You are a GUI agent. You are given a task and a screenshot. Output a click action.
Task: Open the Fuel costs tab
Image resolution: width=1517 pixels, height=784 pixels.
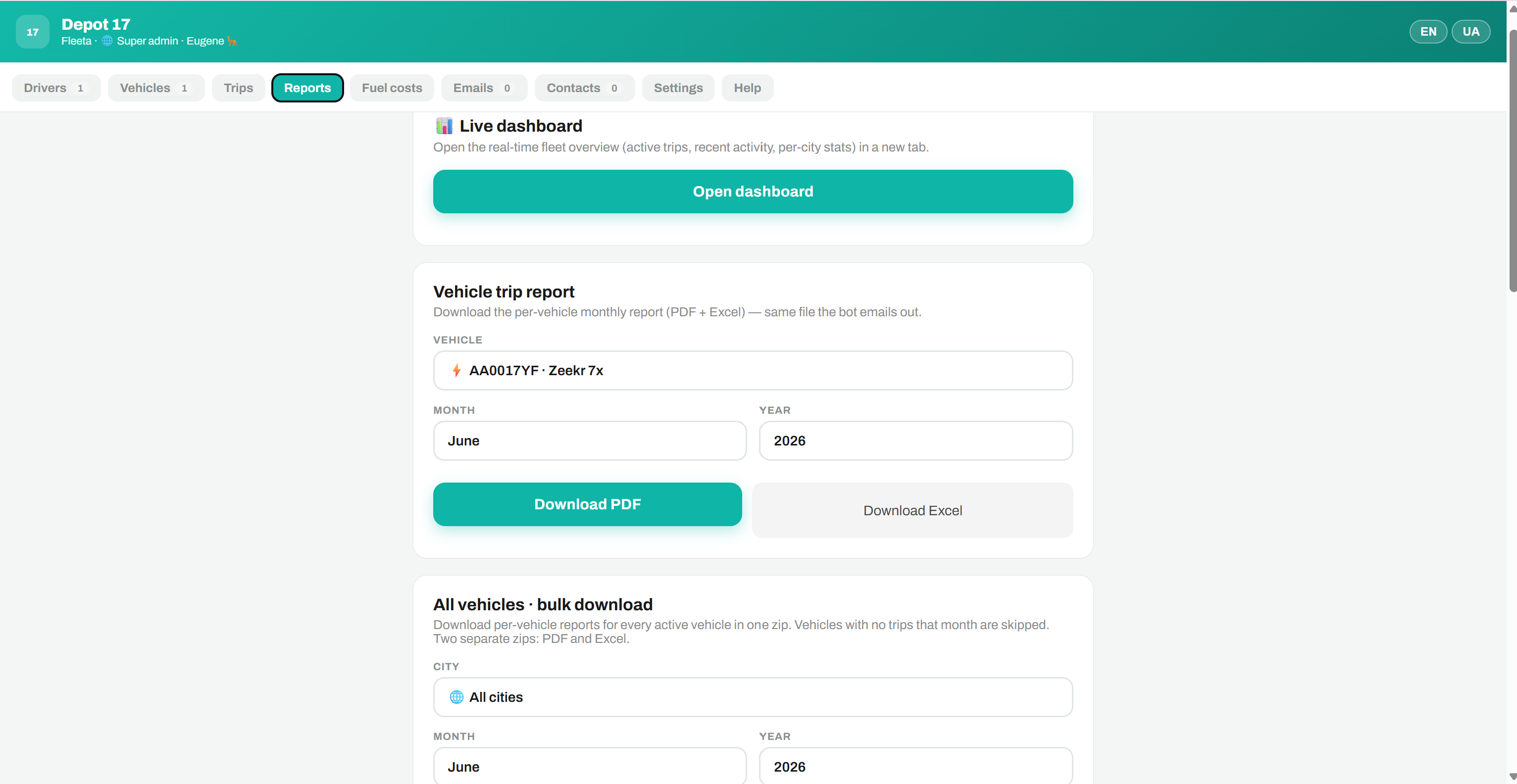tap(392, 88)
